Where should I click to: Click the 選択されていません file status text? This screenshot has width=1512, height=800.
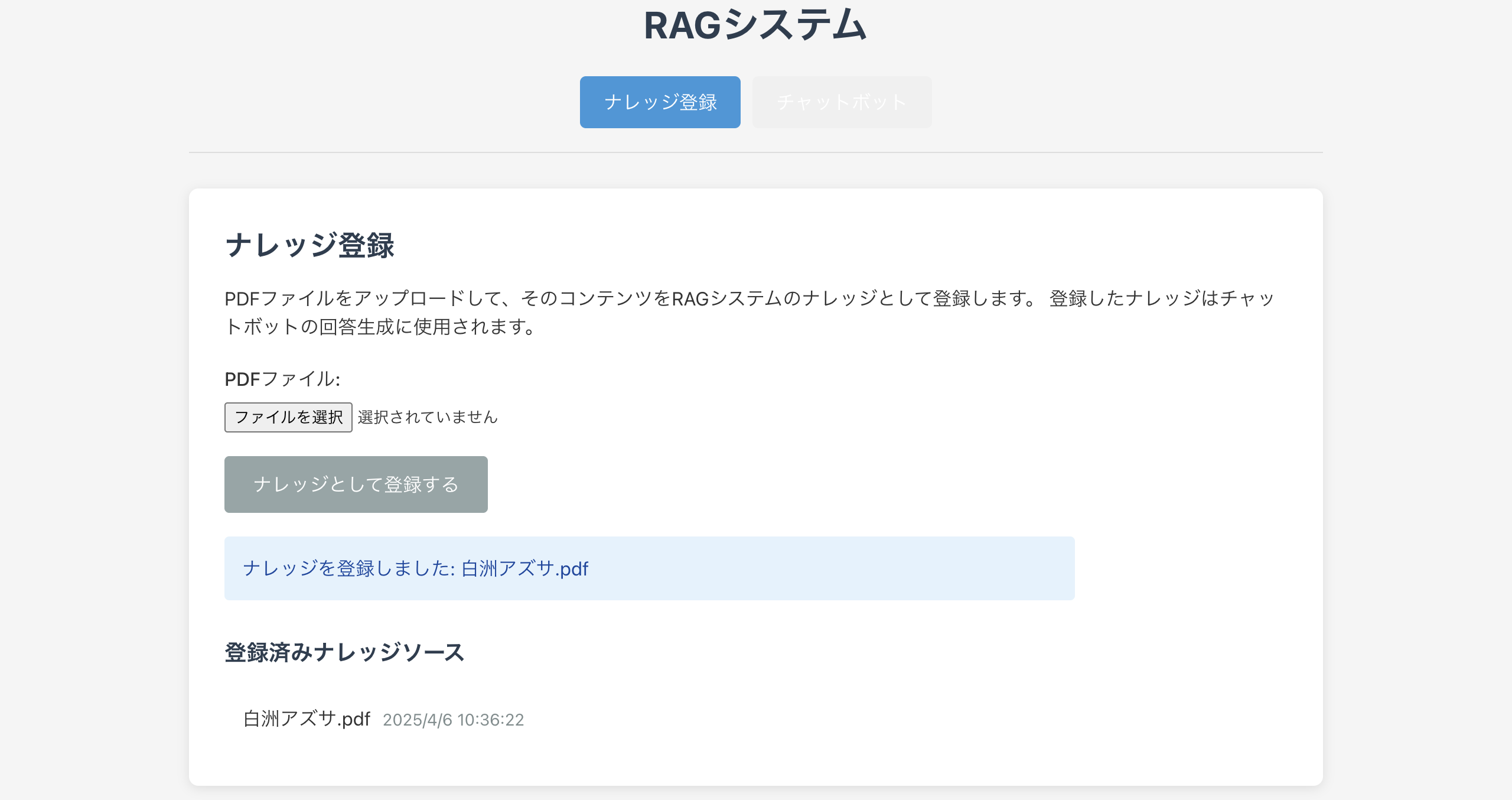click(x=427, y=417)
